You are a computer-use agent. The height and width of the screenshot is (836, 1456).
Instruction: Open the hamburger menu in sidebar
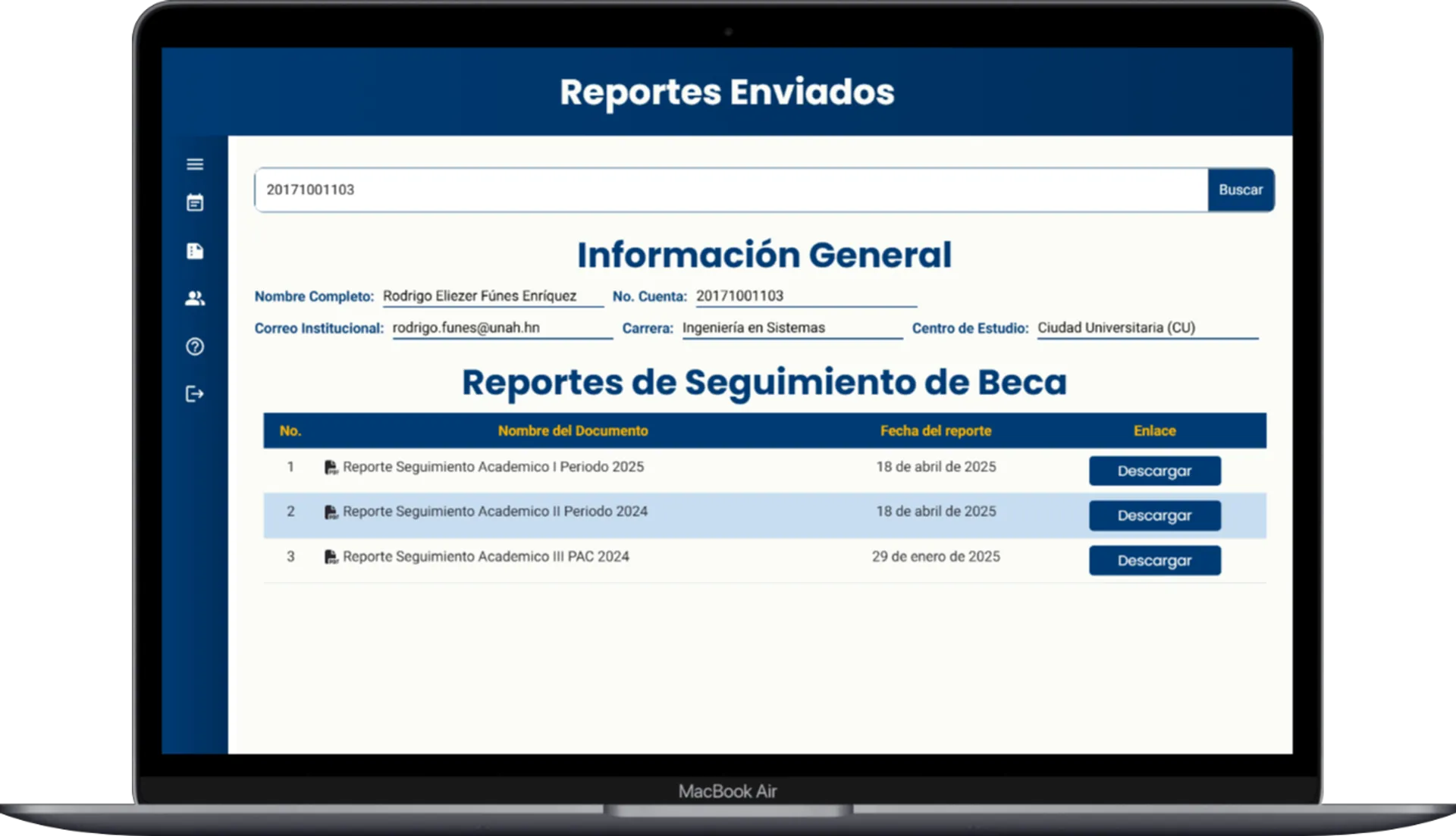click(195, 164)
